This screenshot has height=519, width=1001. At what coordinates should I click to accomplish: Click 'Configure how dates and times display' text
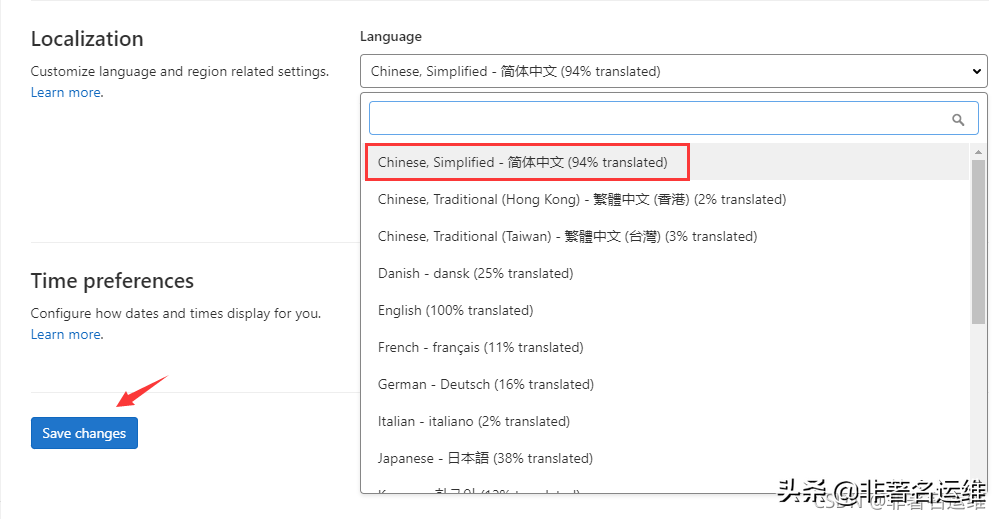(x=176, y=313)
